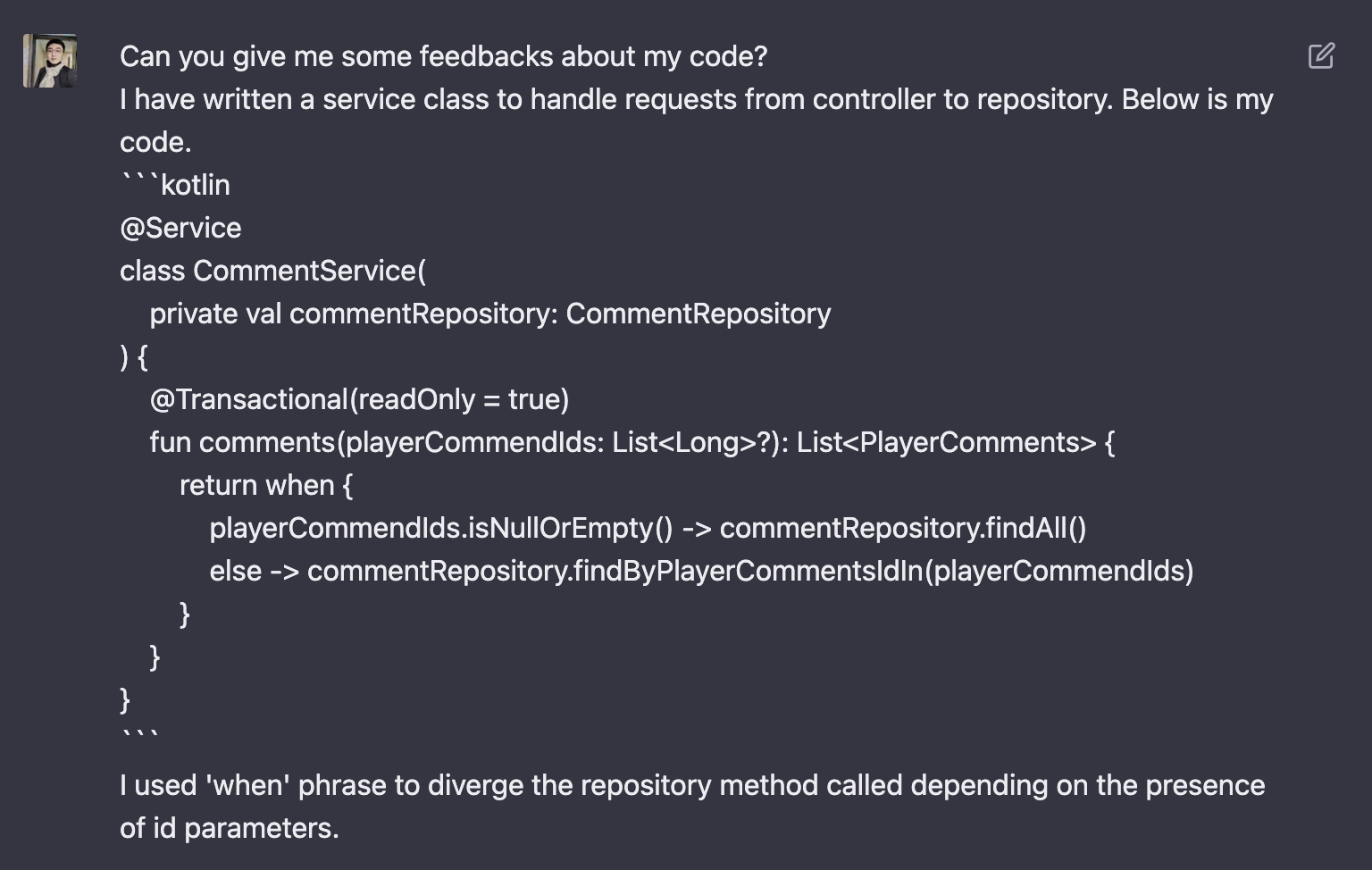The image size is (1372, 870).
Task: Click the '@Service' annotation text
Action: pos(180,228)
